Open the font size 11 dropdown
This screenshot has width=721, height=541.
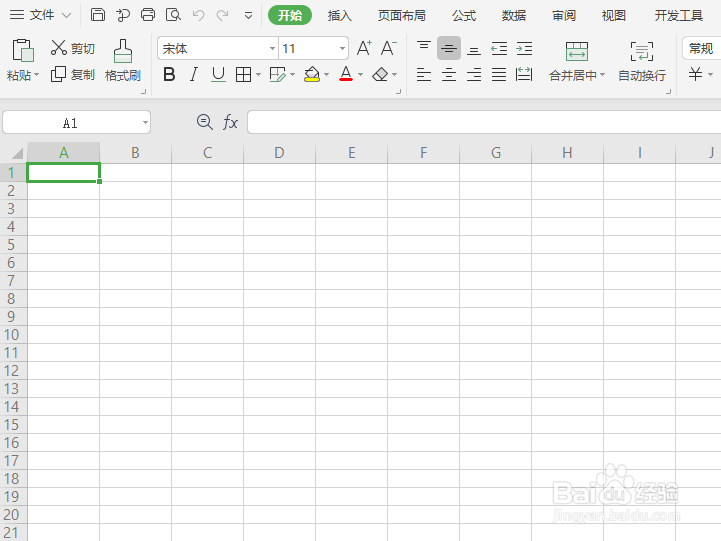(x=342, y=48)
